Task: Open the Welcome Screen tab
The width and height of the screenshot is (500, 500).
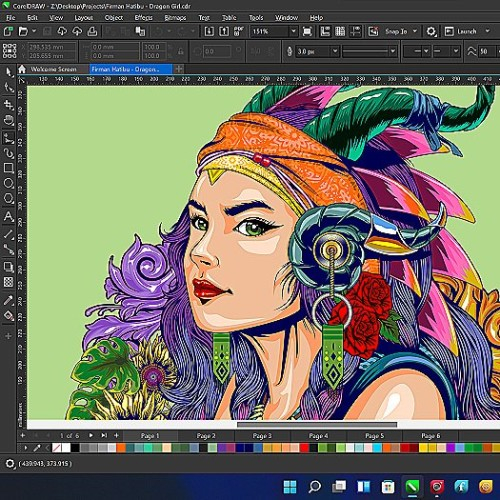Action: pyautogui.click(x=53, y=69)
